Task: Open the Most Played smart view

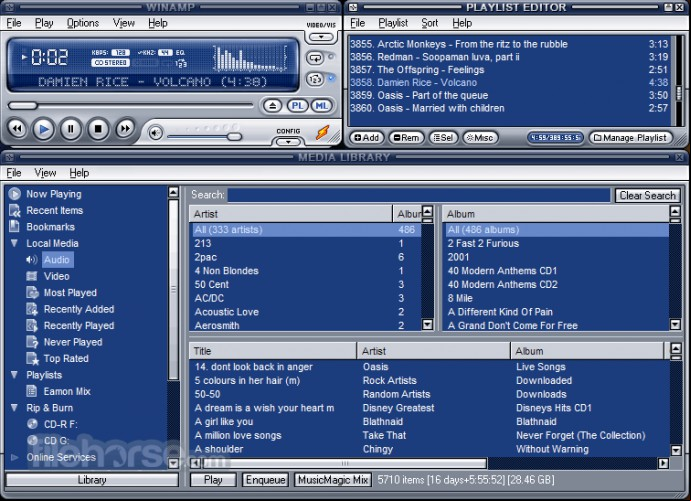Action: click(x=70, y=293)
